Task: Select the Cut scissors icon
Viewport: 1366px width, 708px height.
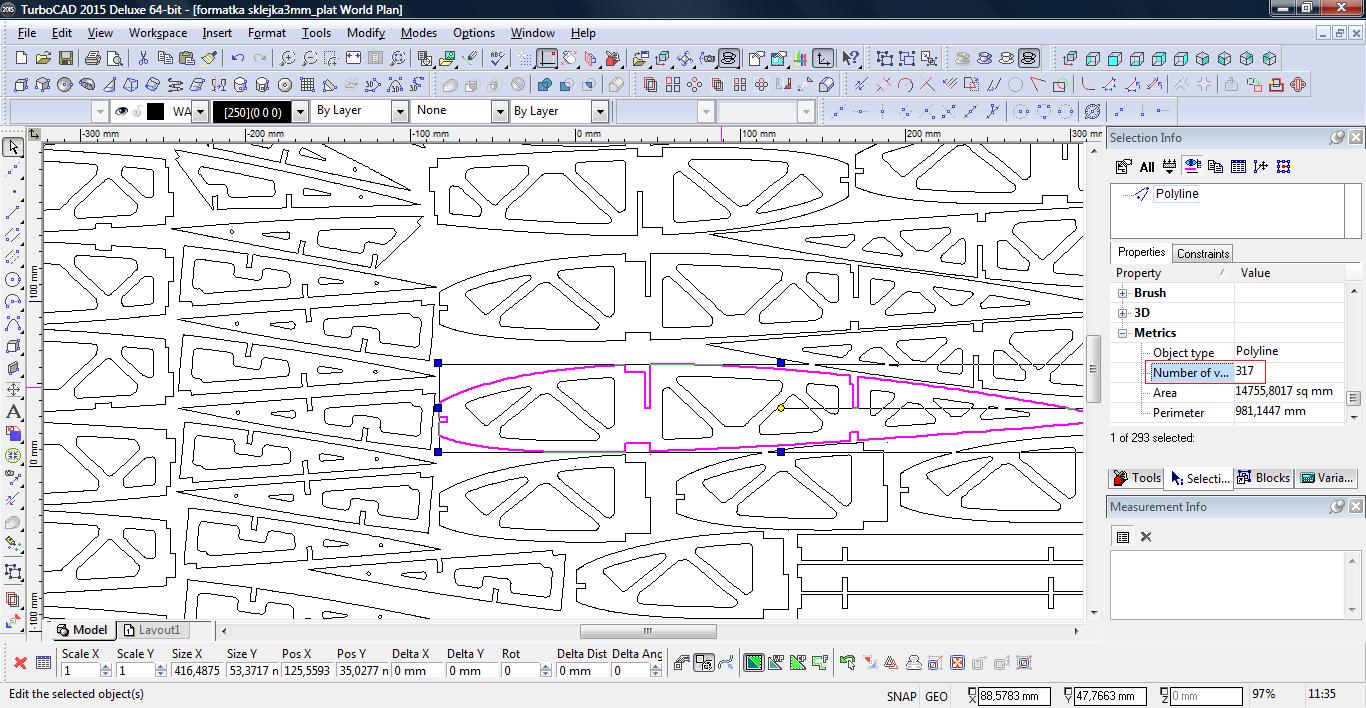Action: (143, 59)
